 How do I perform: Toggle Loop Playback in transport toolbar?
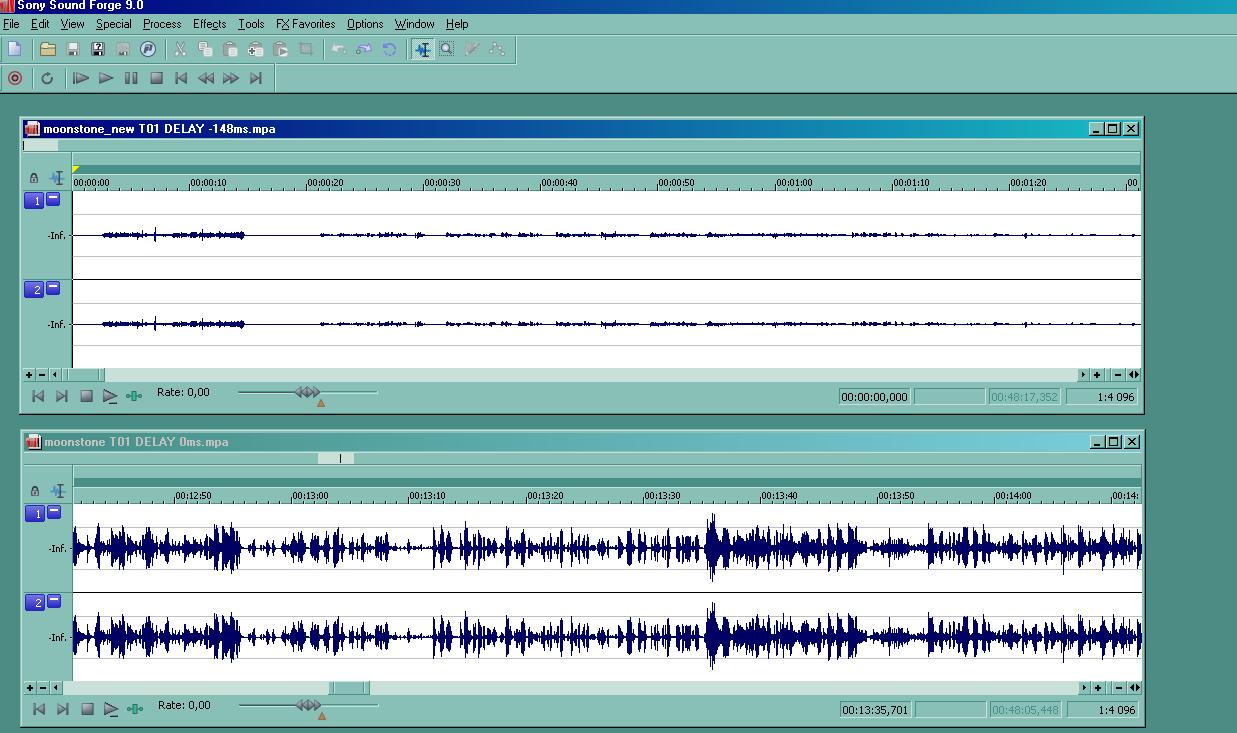(47, 78)
